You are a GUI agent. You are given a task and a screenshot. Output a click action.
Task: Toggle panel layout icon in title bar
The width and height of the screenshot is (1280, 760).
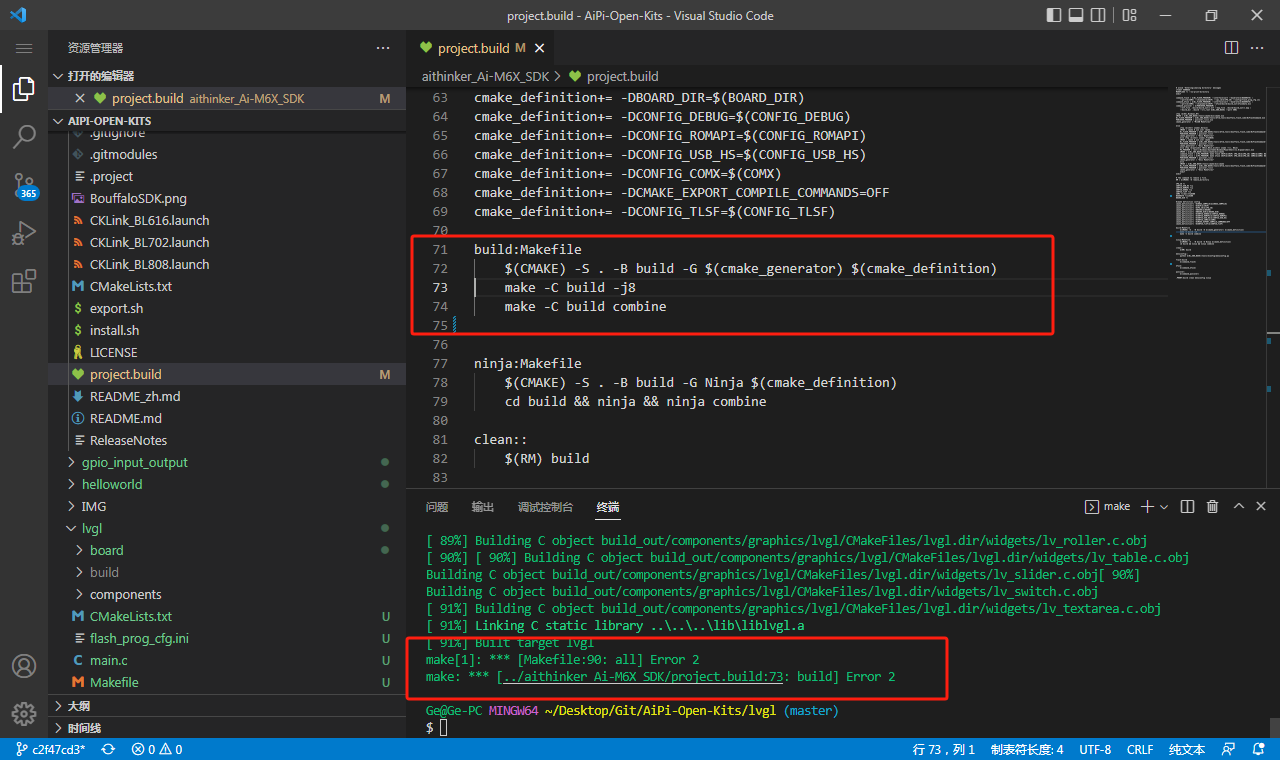1077,15
